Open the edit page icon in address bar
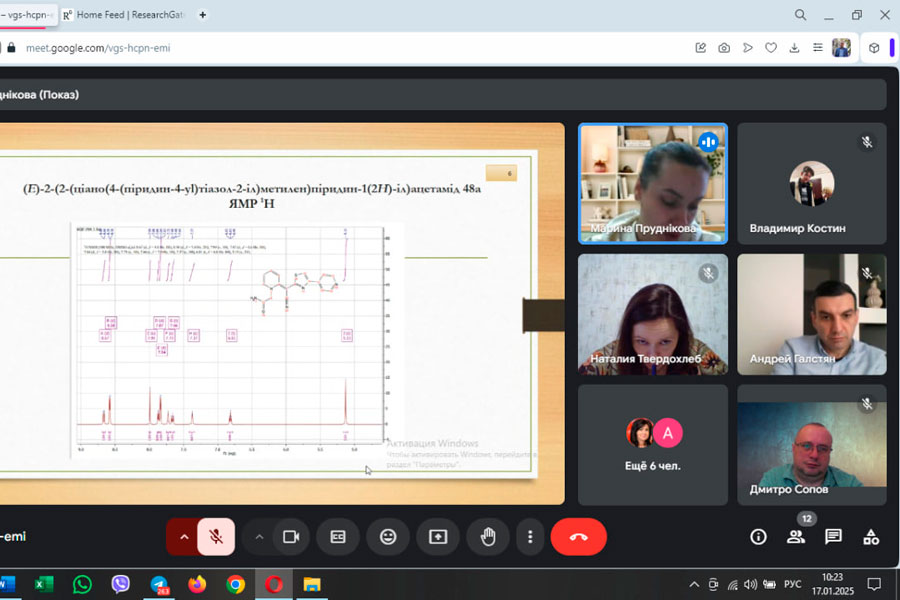This screenshot has height=600, width=900. [701, 48]
